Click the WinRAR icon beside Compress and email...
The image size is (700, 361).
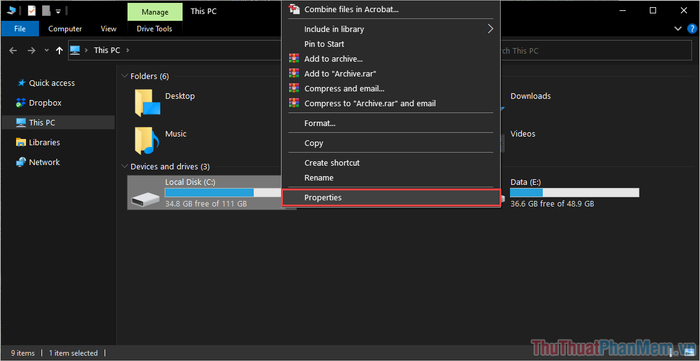pos(293,88)
